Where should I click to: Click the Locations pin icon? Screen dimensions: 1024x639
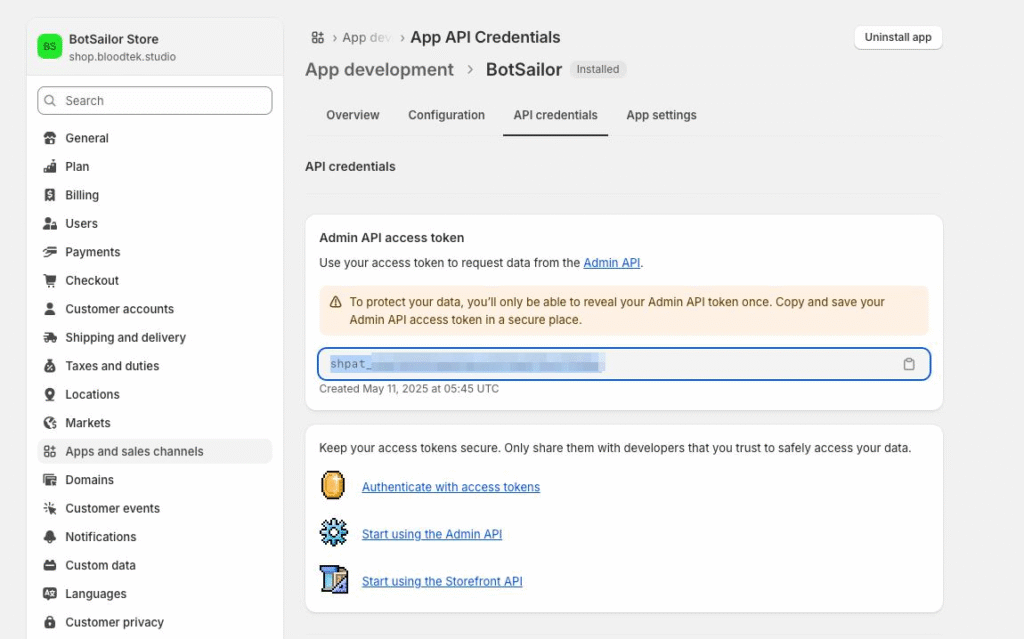pos(50,395)
